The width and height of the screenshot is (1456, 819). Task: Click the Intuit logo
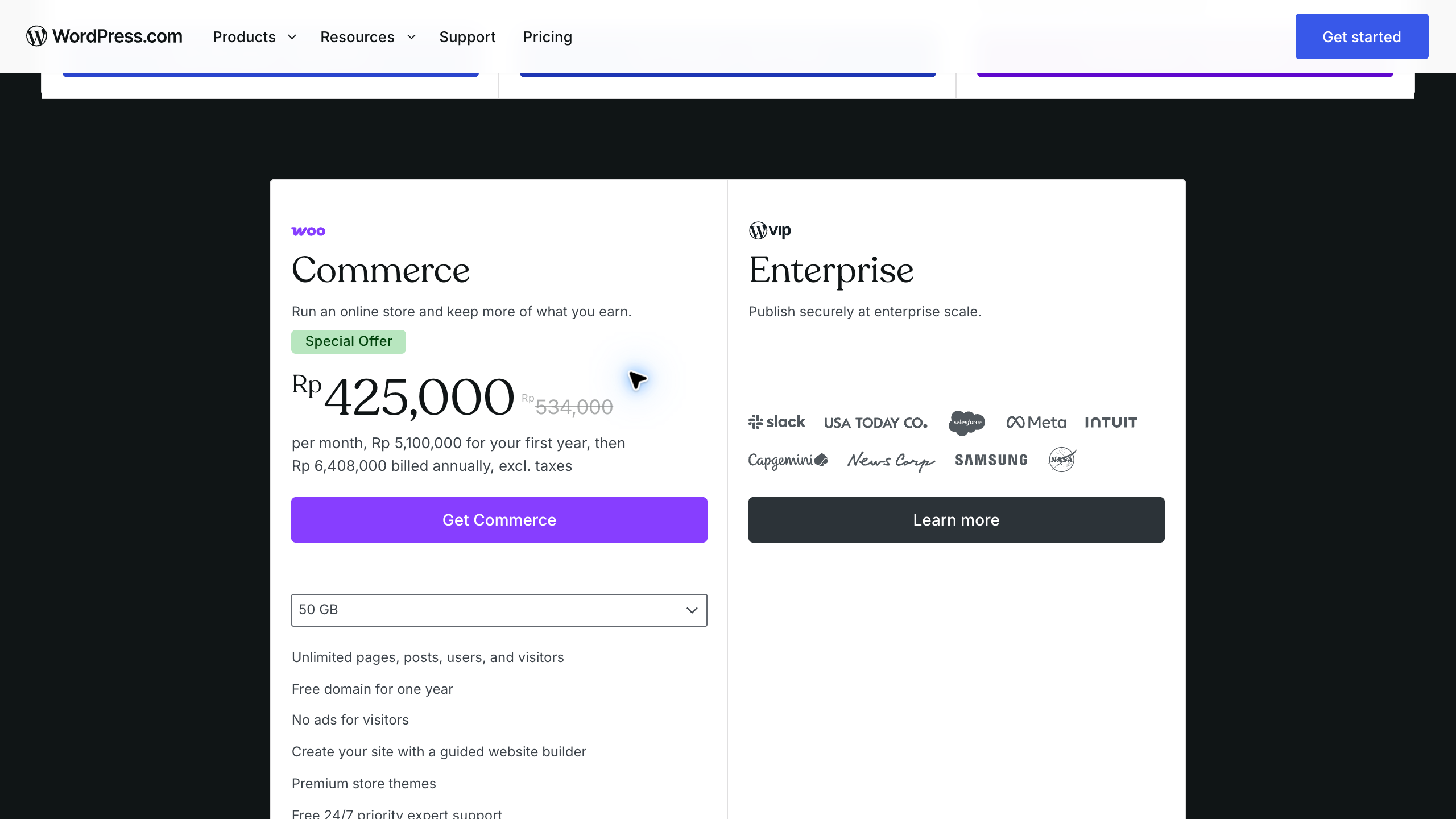pyautogui.click(x=1111, y=423)
